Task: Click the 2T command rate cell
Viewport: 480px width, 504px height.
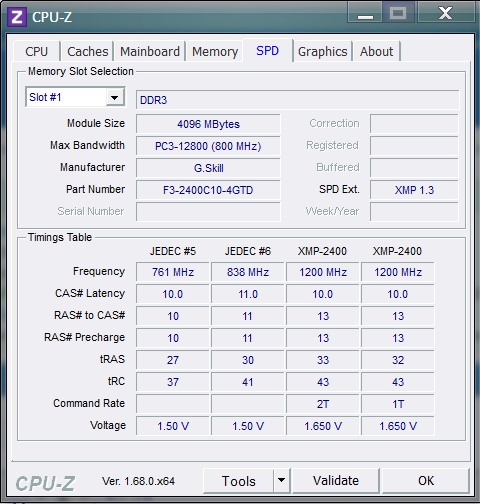Action: 323,404
